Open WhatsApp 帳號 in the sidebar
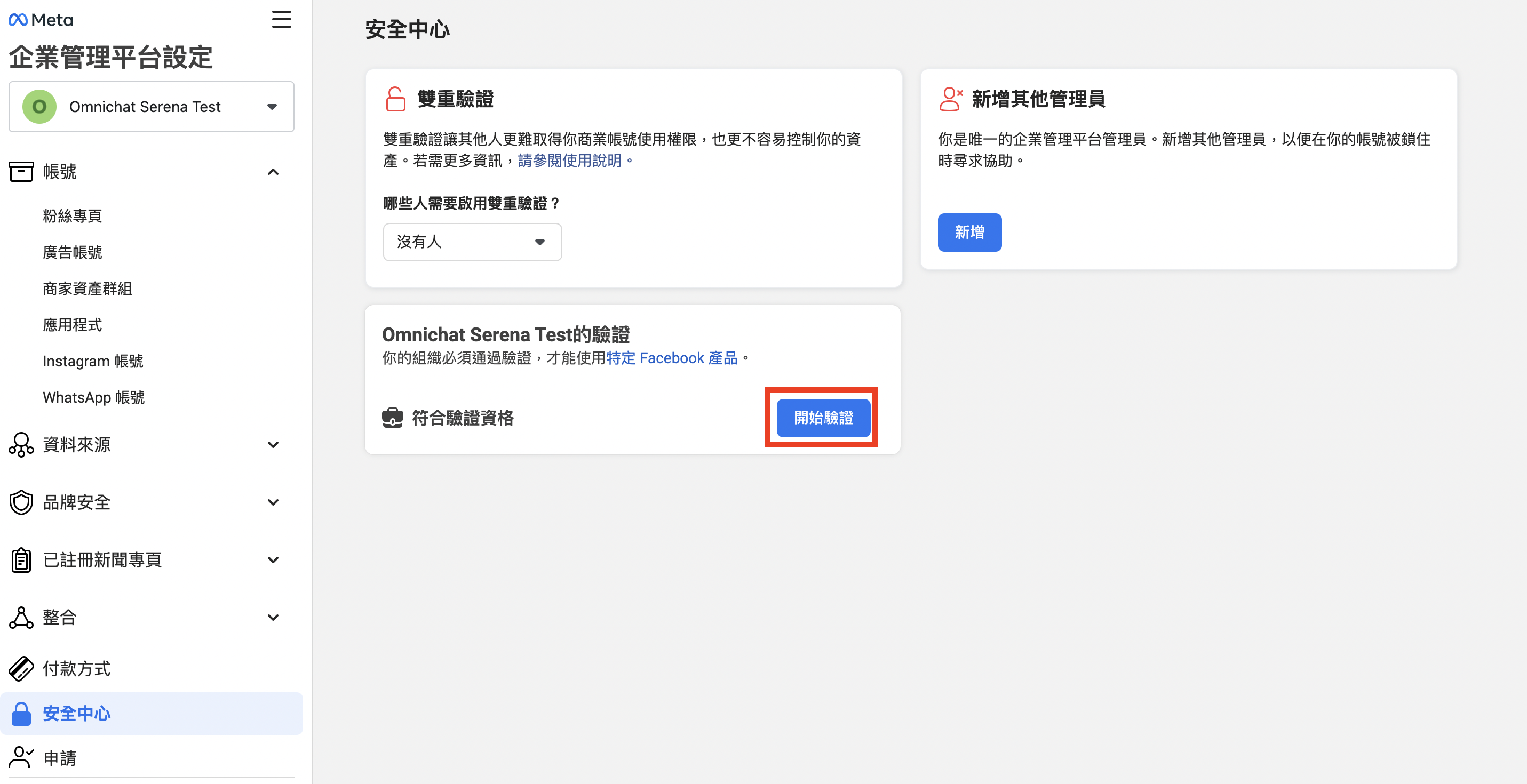 coord(94,397)
